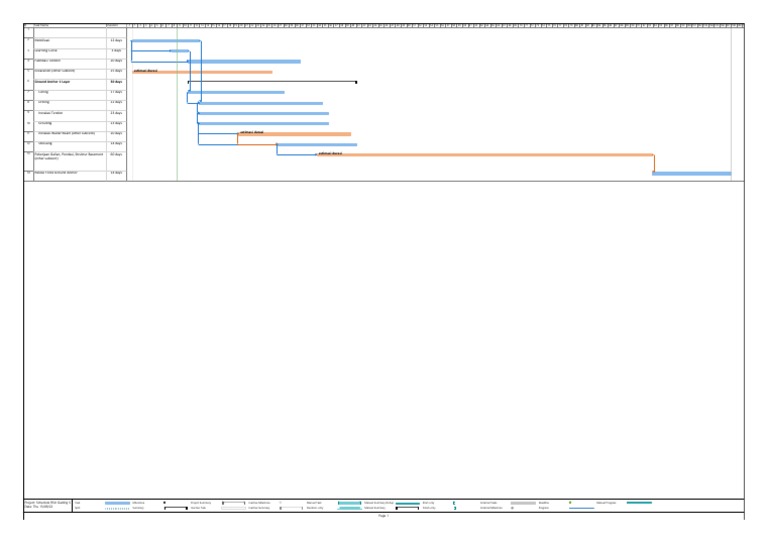
Task: Select the bold Ground Anchor 1 Layer task name
Action: click(52, 82)
